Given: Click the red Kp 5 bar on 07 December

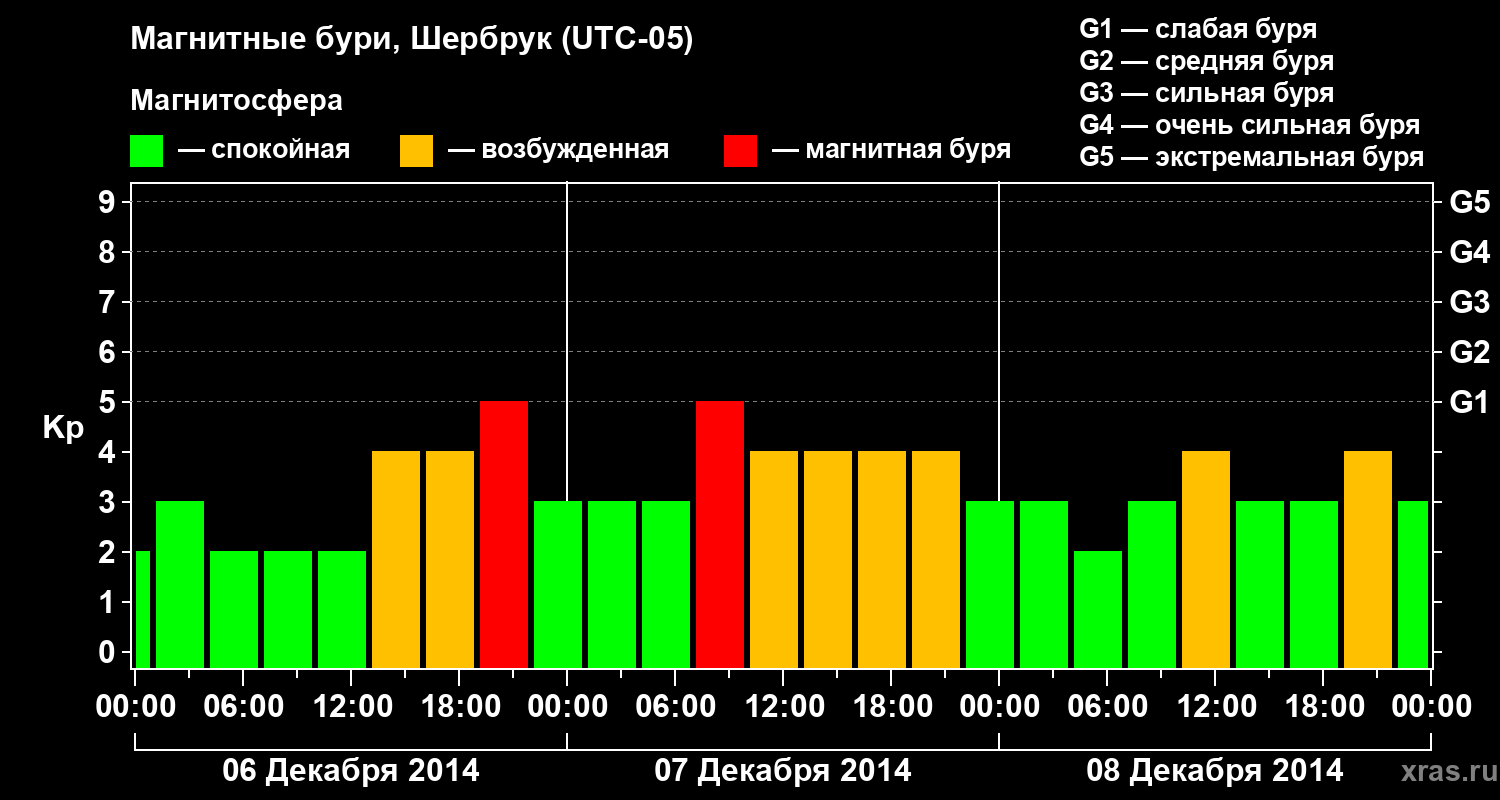Looking at the screenshot, I should click(x=720, y=535).
